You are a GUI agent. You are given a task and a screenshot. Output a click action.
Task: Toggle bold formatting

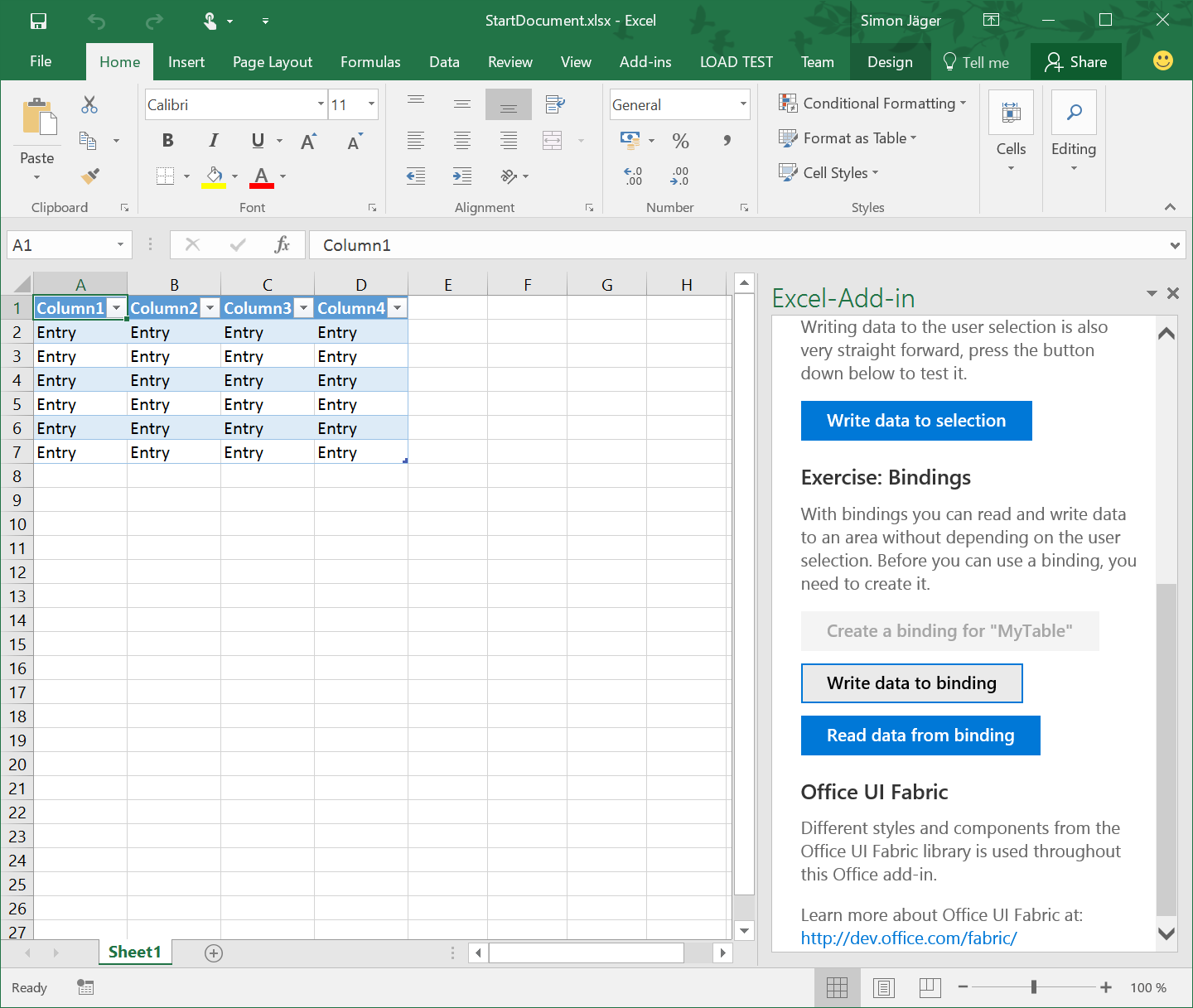click(168, 141)
